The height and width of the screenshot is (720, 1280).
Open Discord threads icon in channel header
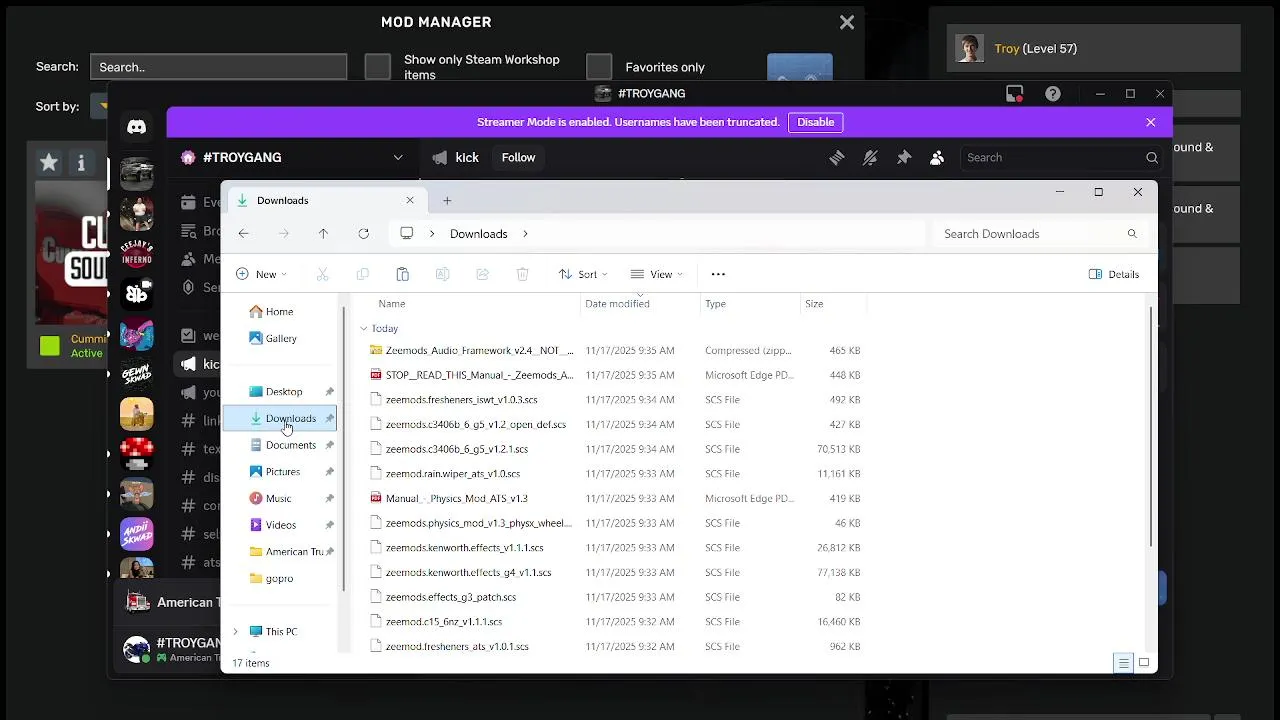pos(837,158)
